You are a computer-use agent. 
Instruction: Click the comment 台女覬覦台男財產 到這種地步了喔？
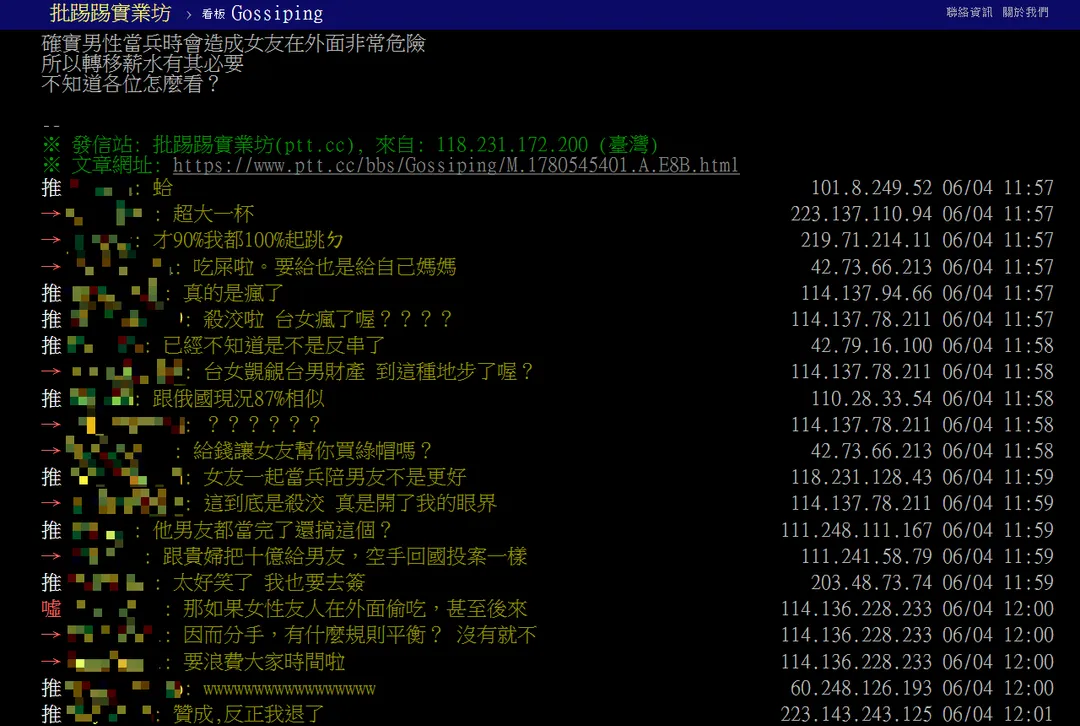(x=369, y=371)
